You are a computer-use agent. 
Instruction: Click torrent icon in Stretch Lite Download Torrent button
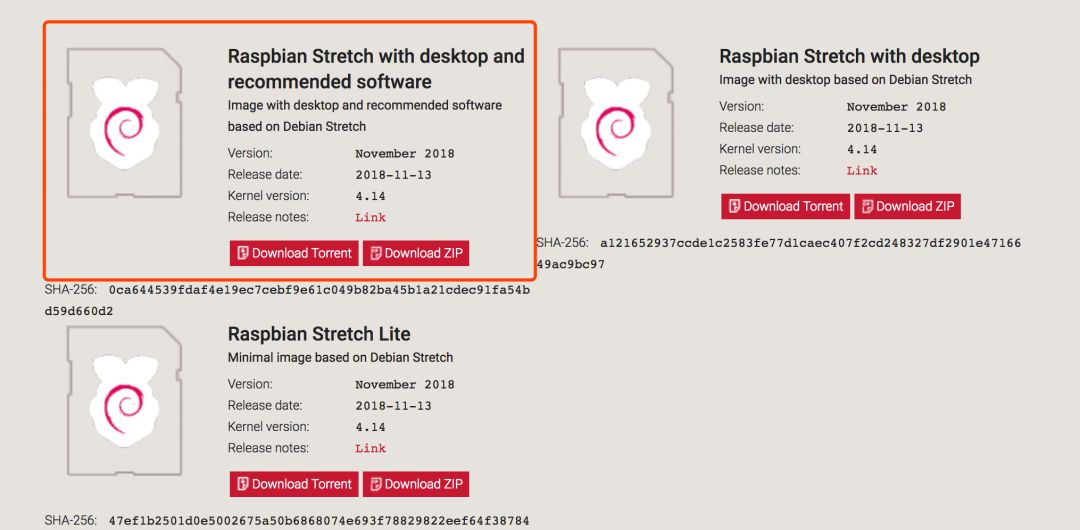(242, 484)
